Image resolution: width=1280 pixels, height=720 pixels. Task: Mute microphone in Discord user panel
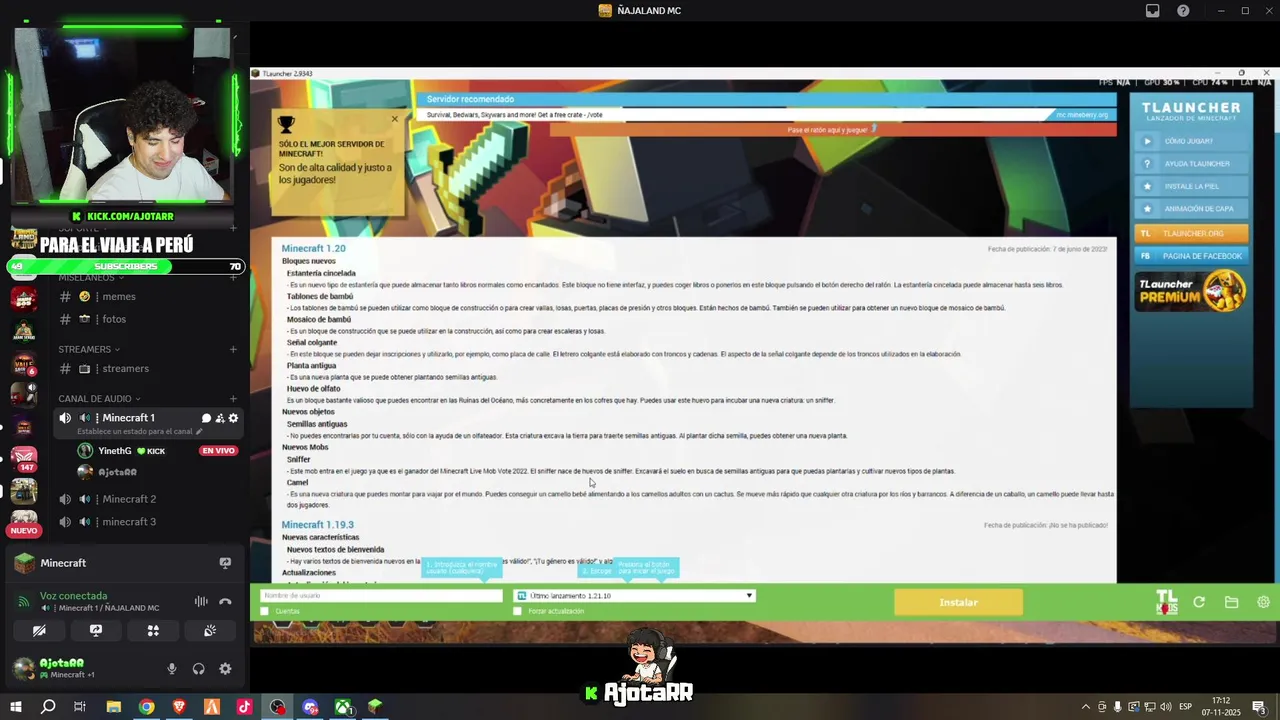click(x=172, y=669)
